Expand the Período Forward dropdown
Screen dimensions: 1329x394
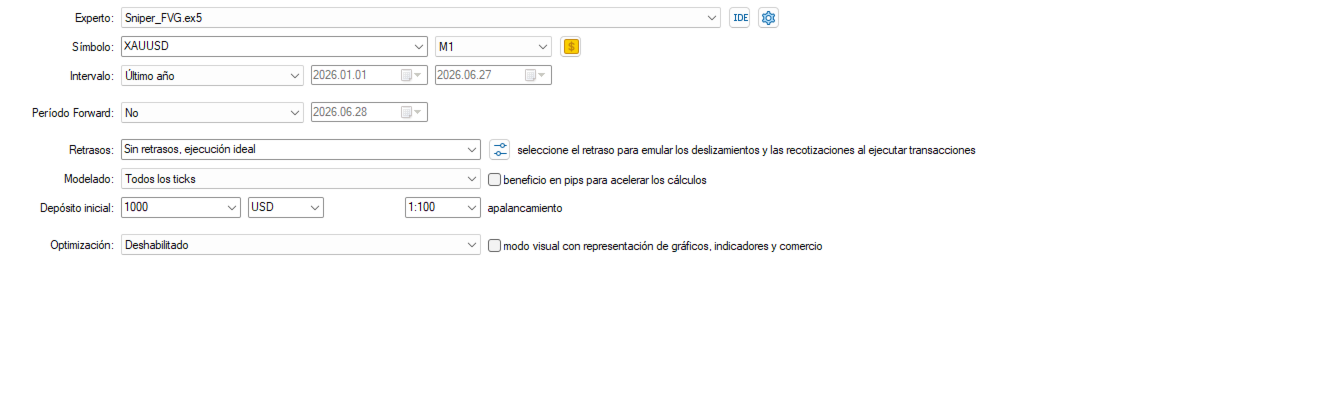point(294,112)
